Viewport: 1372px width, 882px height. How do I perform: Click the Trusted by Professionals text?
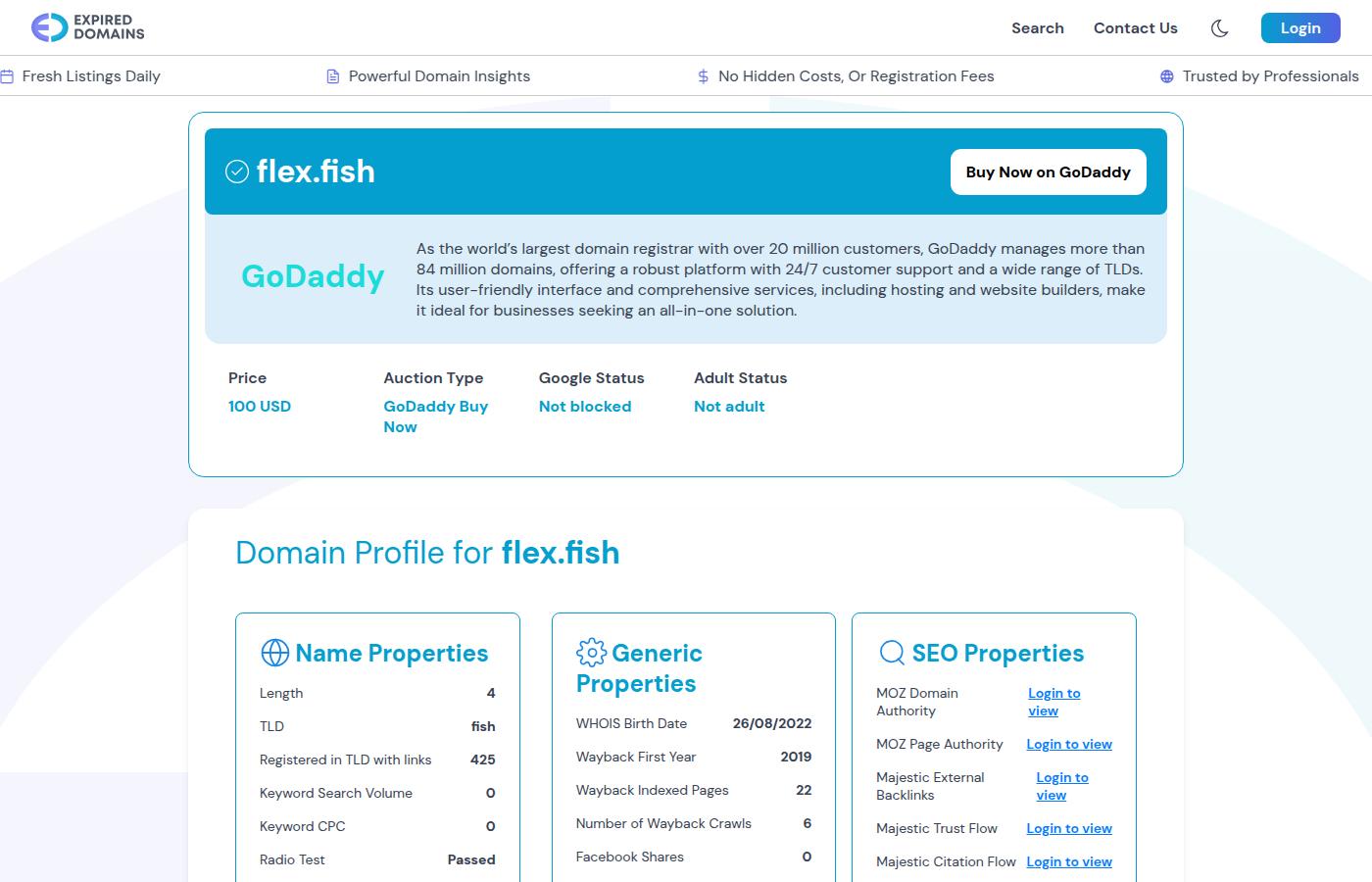pyautogui.click(x=1271, y=76)
